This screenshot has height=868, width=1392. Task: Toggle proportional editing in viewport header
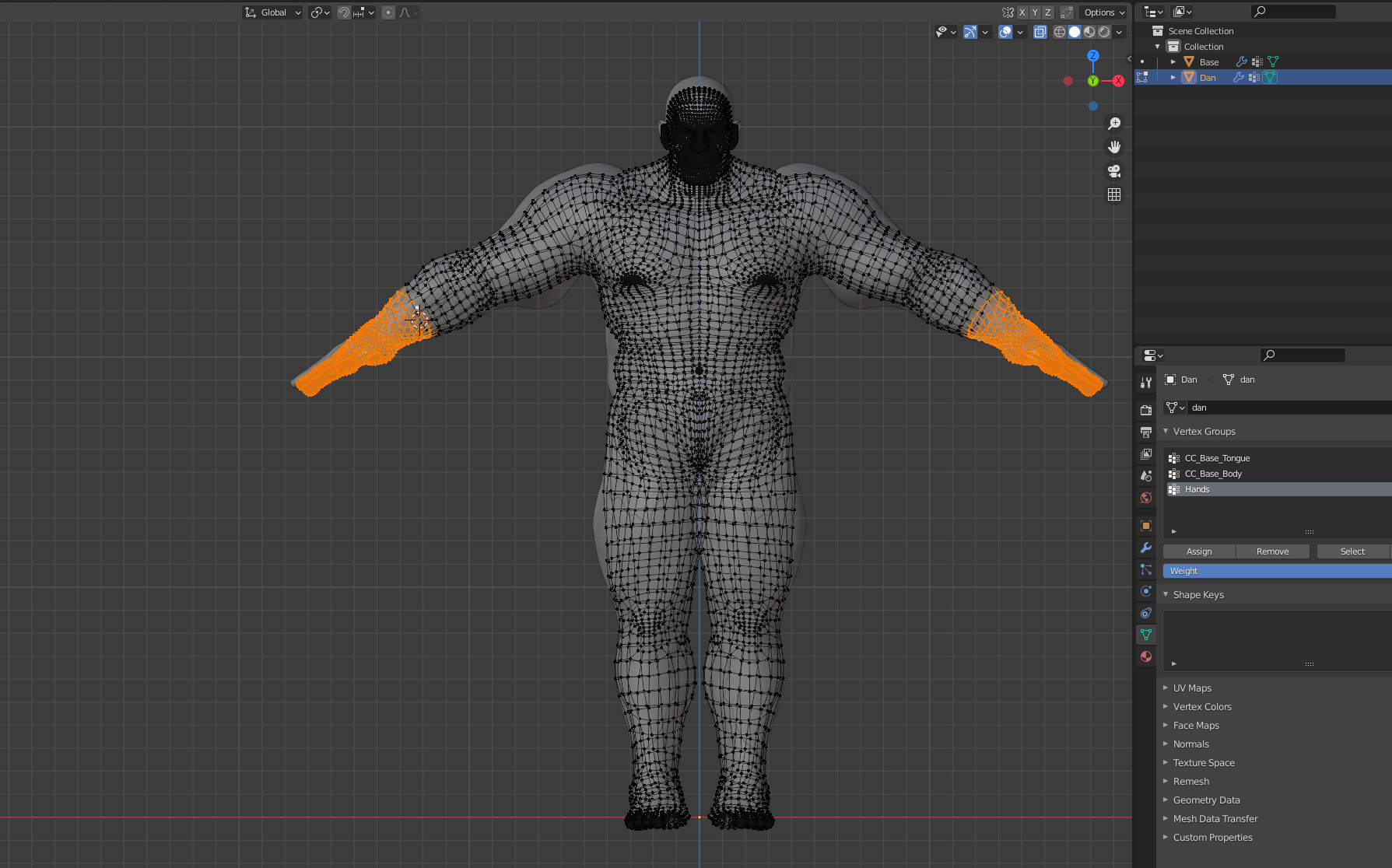tap(388, 12)
